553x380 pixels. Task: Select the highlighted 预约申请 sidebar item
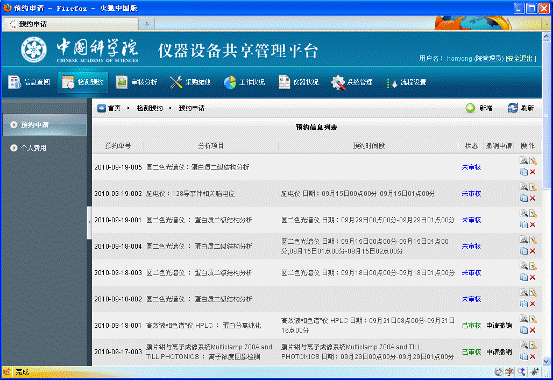(44, 125)
